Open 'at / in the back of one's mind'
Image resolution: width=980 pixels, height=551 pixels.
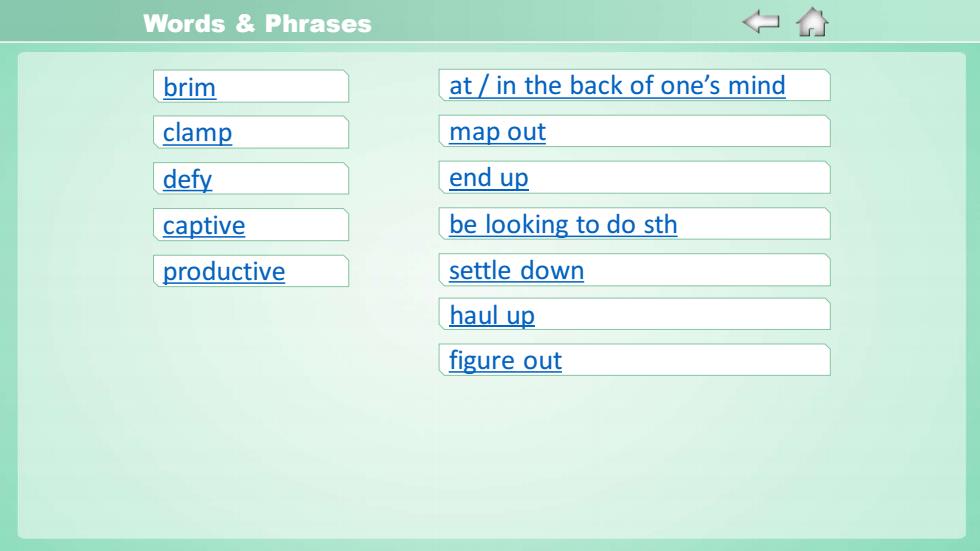pos(617,86)
